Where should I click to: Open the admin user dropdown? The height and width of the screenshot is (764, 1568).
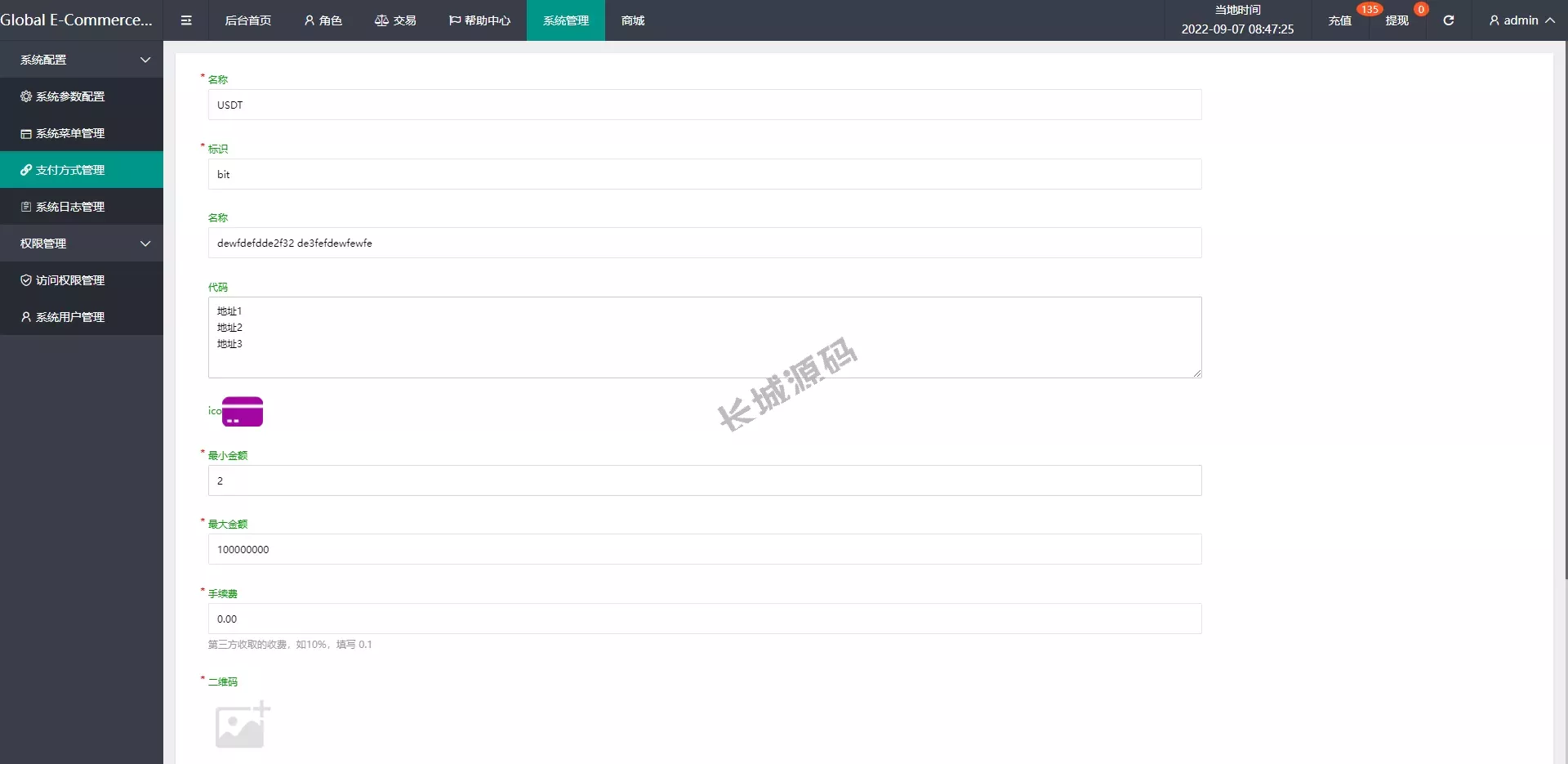point(1521,20)
